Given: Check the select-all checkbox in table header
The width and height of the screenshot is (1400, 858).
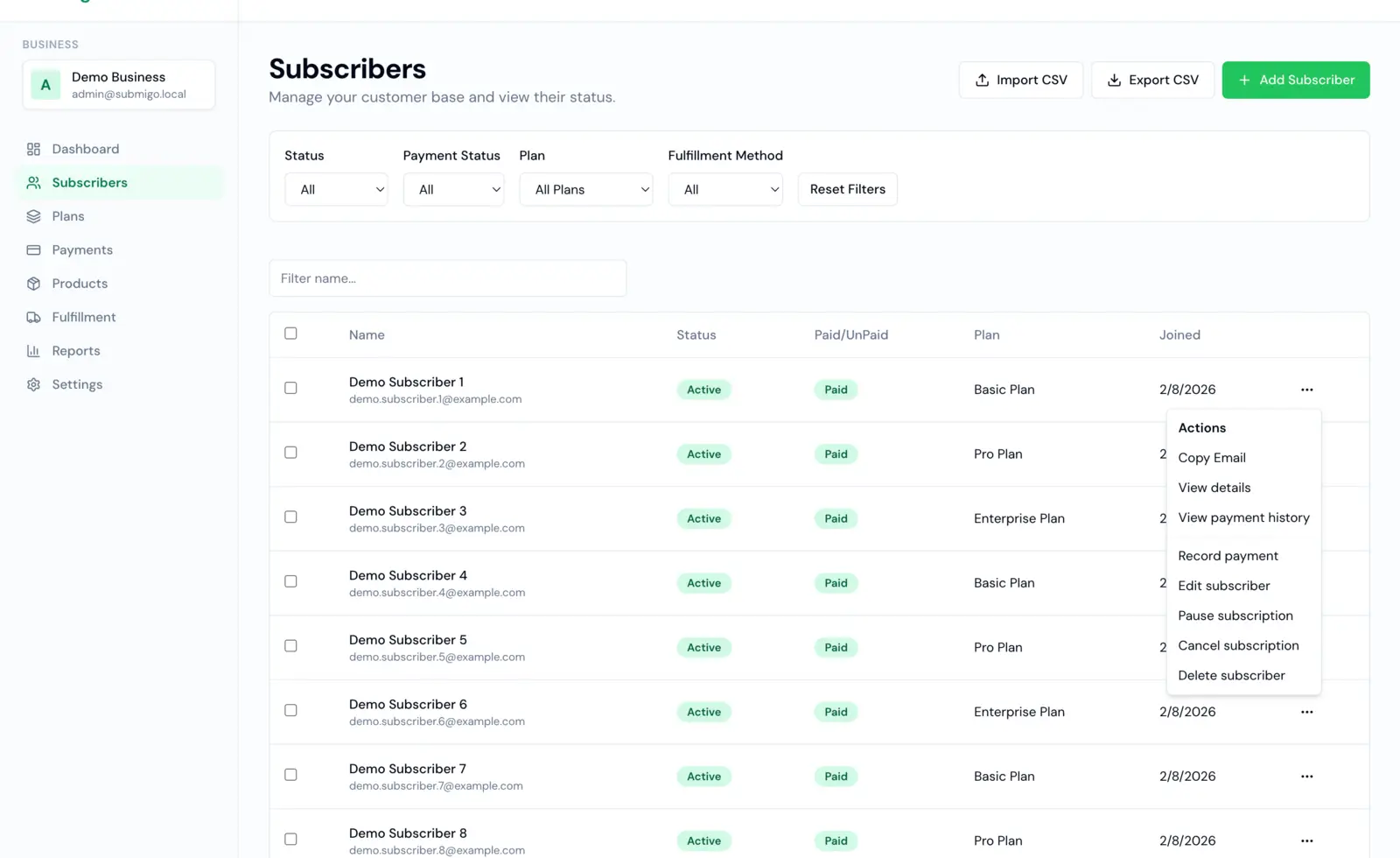Looking at the screenshot, I should pyautogui.click(x=290, y=334).
